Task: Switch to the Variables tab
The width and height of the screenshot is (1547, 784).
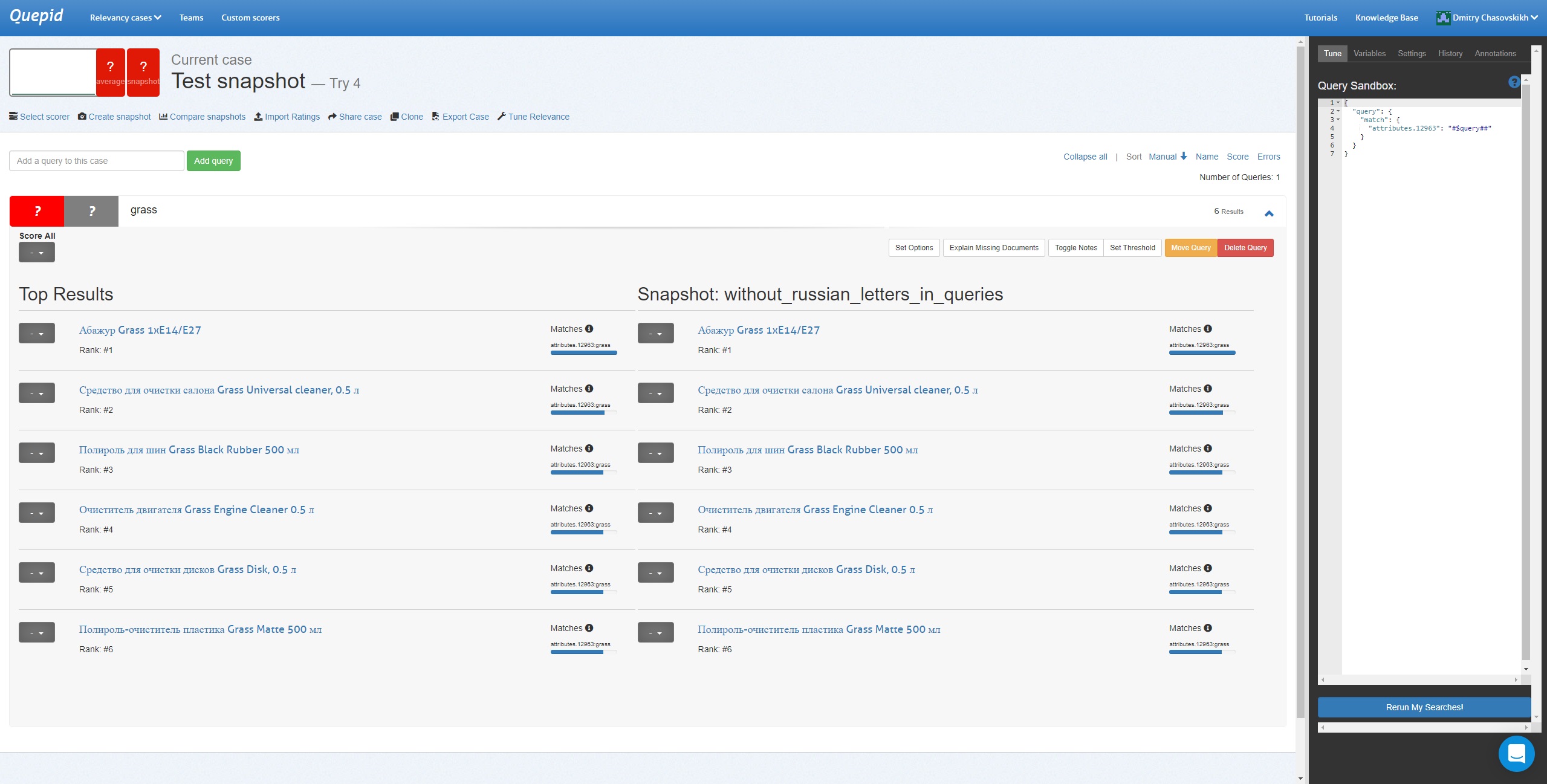Action: tap(1369, 53)
